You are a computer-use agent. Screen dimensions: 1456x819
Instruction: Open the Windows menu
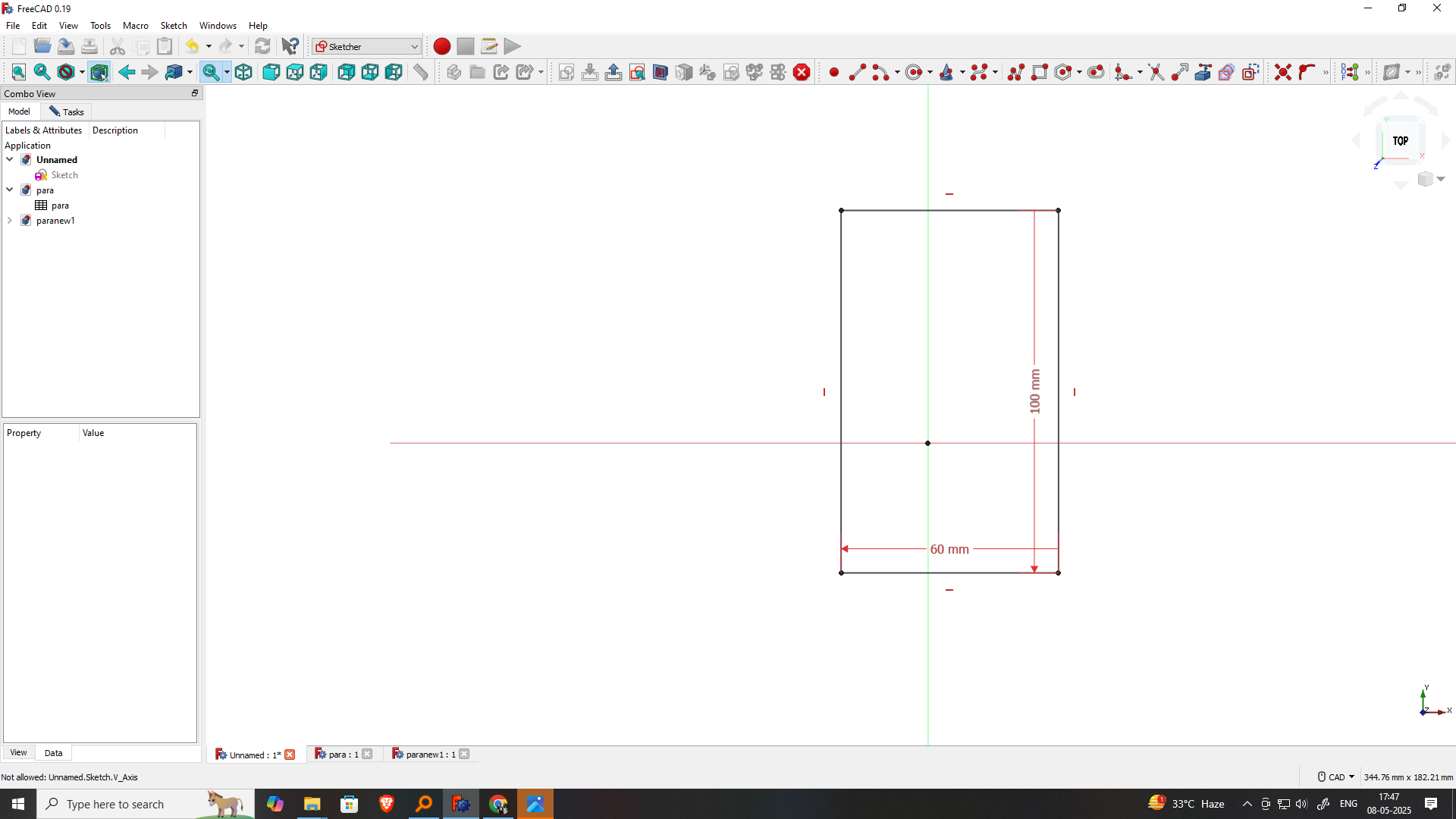click(218, 25)
